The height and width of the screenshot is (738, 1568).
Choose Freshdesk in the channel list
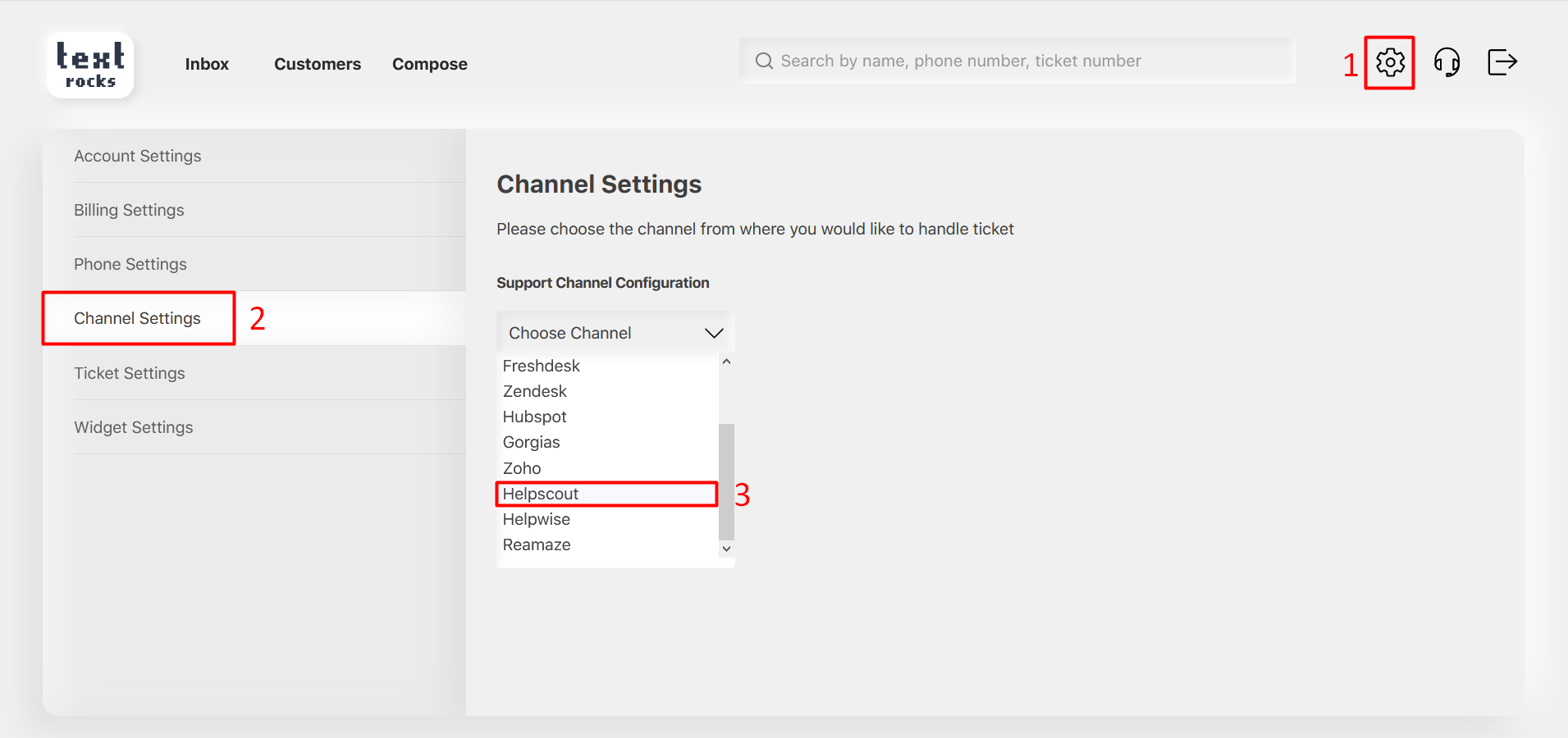point(542,366)
